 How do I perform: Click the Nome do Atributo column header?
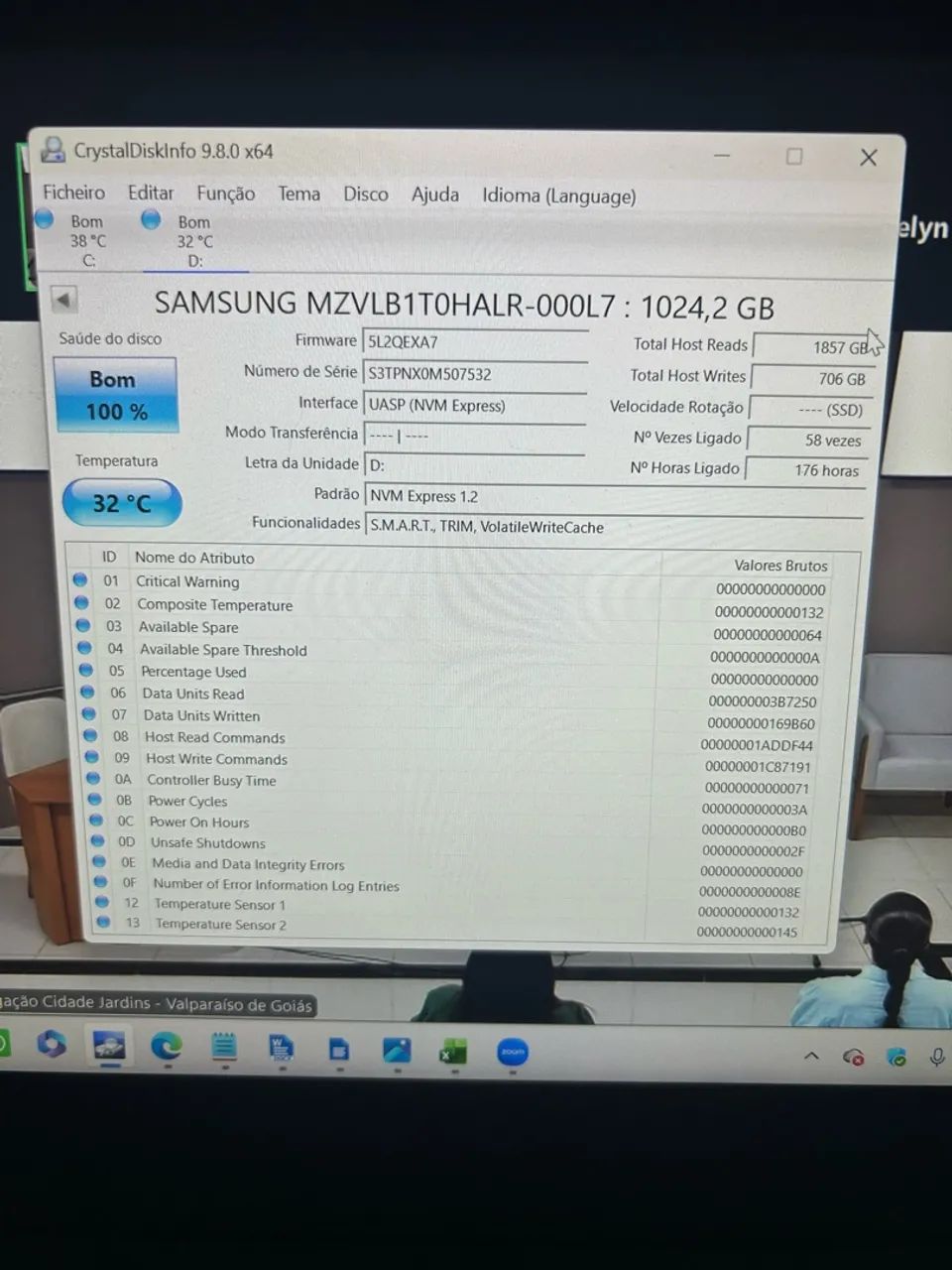tap(194, 558)
